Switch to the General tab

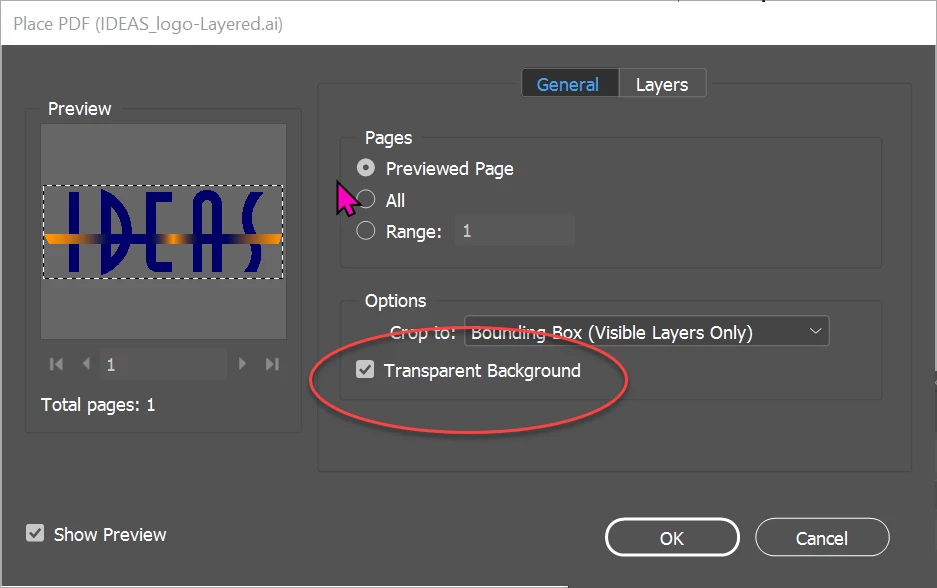click(x=569, y=84)
